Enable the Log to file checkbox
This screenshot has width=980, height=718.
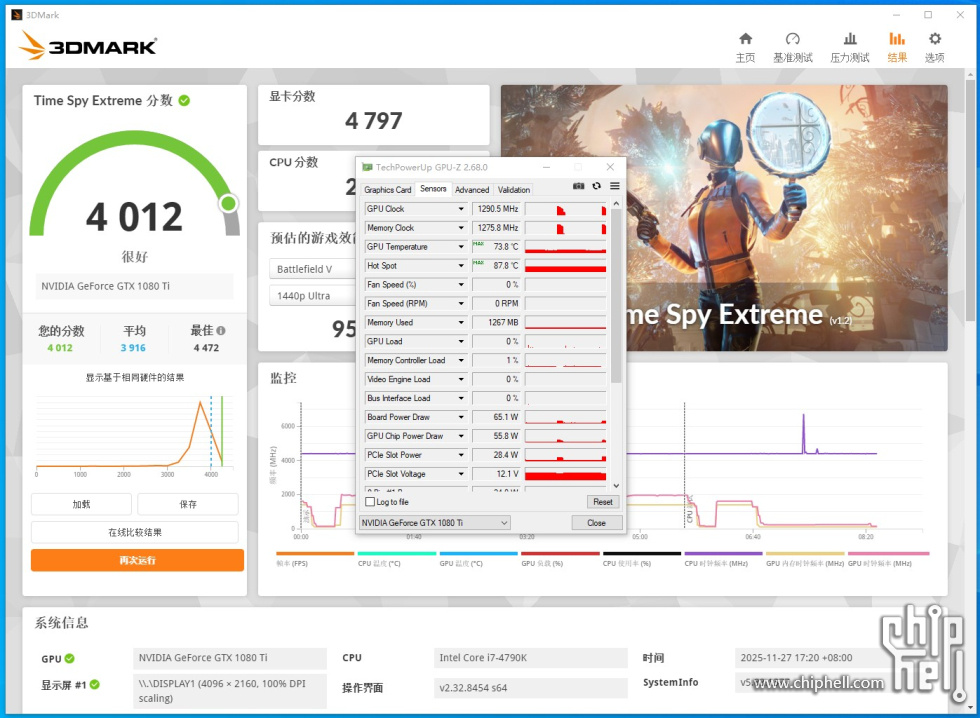click(x=370, y=502)
